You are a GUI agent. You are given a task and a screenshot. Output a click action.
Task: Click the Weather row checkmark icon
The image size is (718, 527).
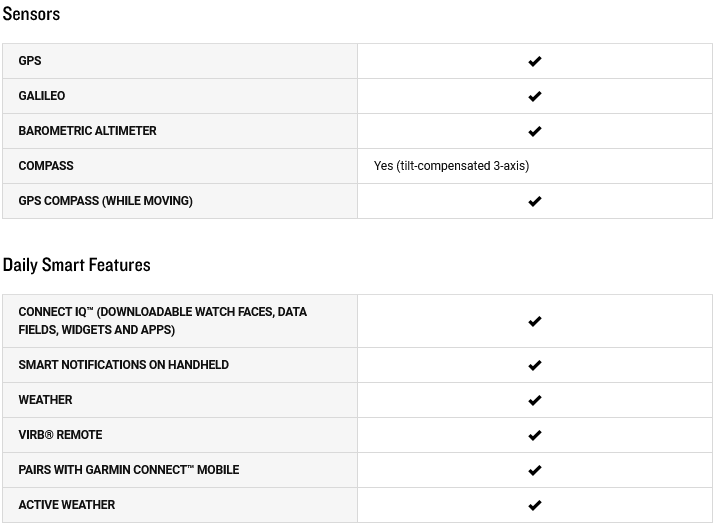(535, 400)
